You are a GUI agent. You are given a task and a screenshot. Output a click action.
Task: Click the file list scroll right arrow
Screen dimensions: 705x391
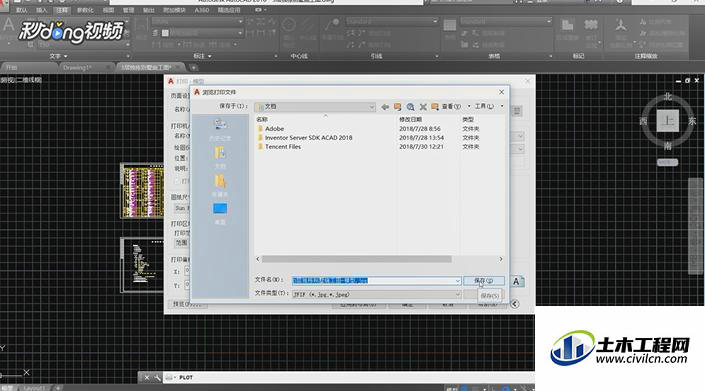(501, 259)
